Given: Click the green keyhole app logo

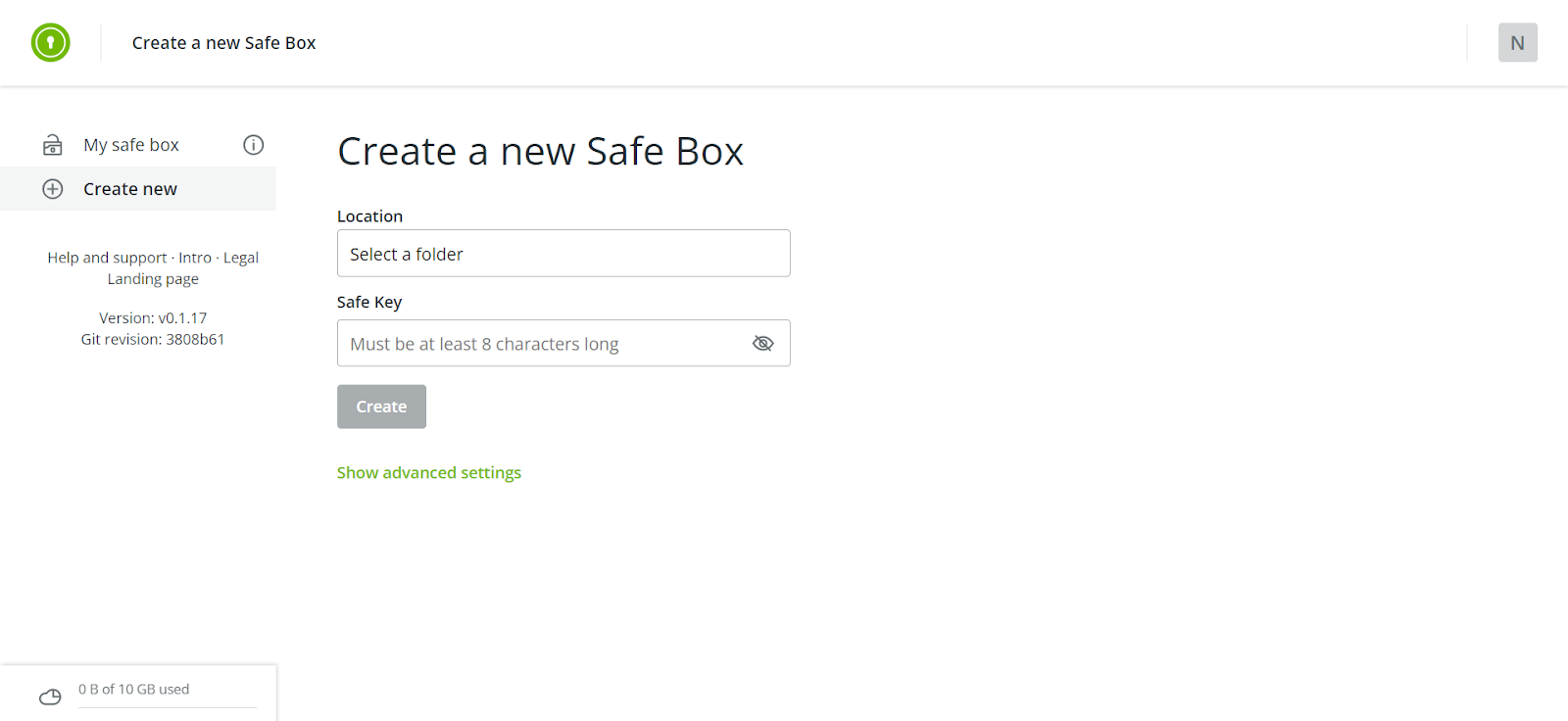Looking at the screenshot, I should [50, 42].
